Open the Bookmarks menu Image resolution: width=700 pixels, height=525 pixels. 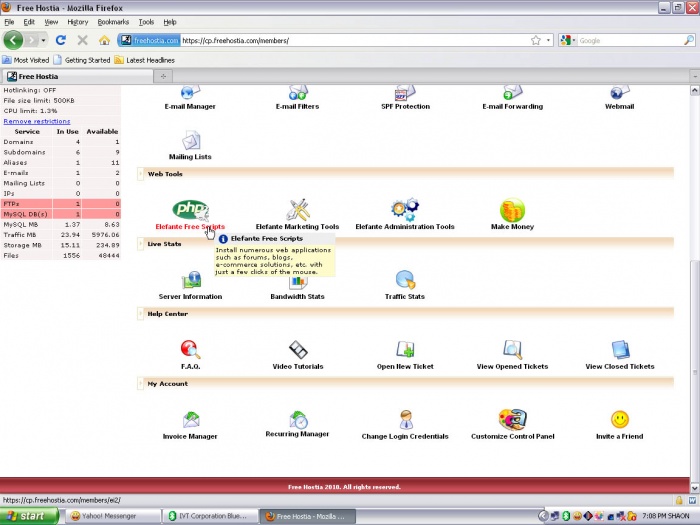click(x=113, y=21)
